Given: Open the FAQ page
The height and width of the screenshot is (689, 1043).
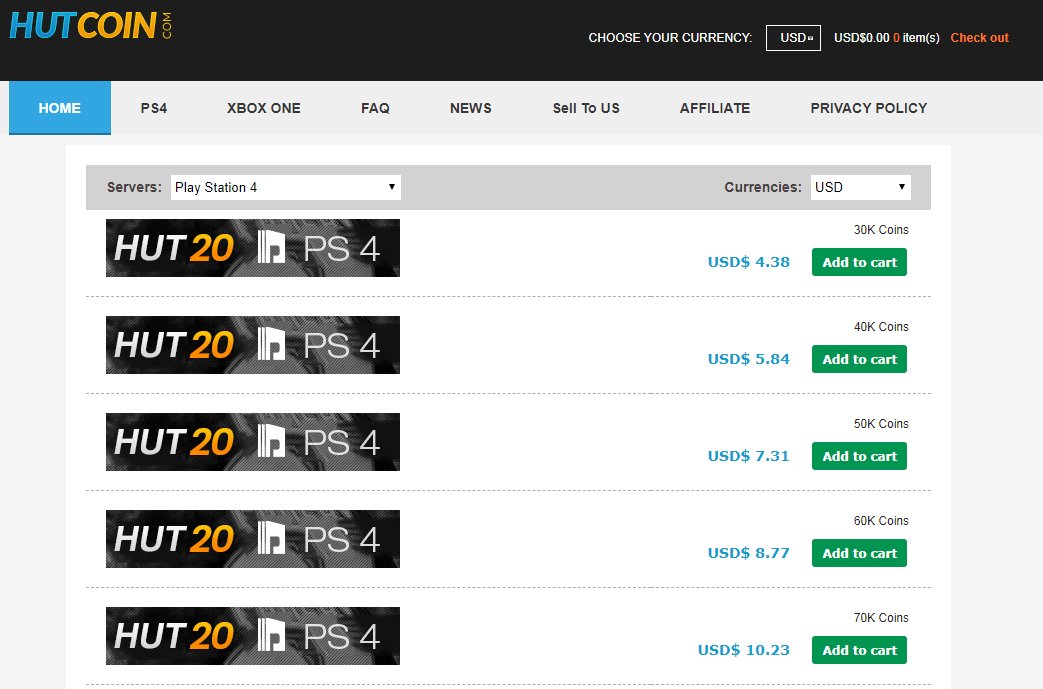Looking at the screenshot, I should tap(375, 108).
